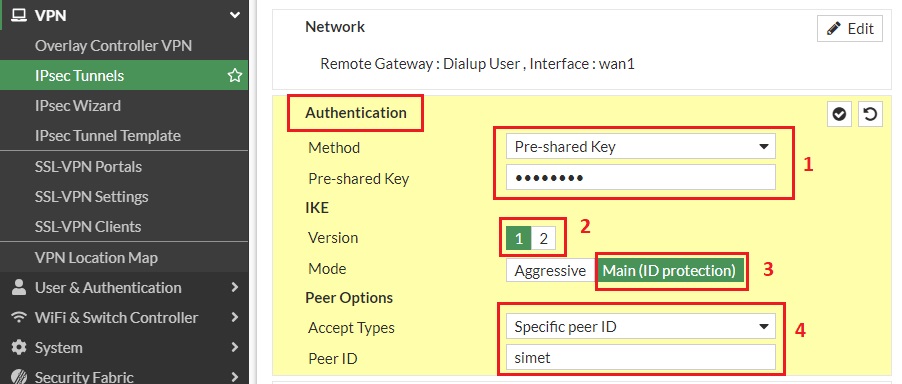Click the Security Fabric icon
902x384 pixels.
point(19,377)
